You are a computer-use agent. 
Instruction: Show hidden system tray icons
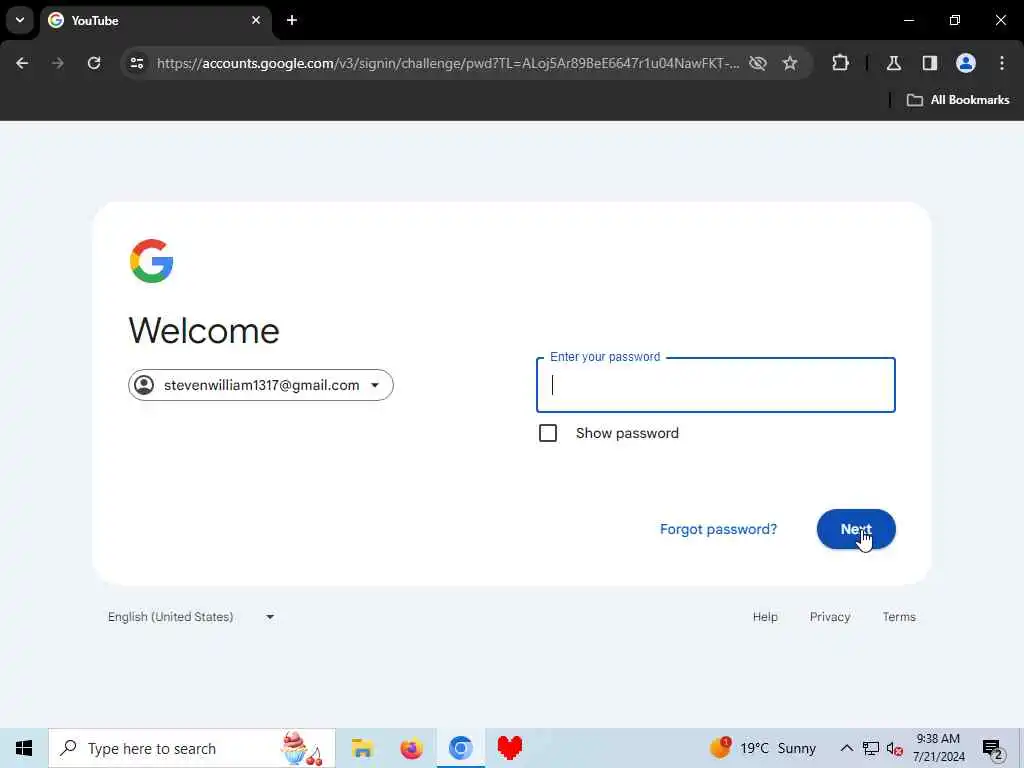pyautogui.click(x=846, y=748)
